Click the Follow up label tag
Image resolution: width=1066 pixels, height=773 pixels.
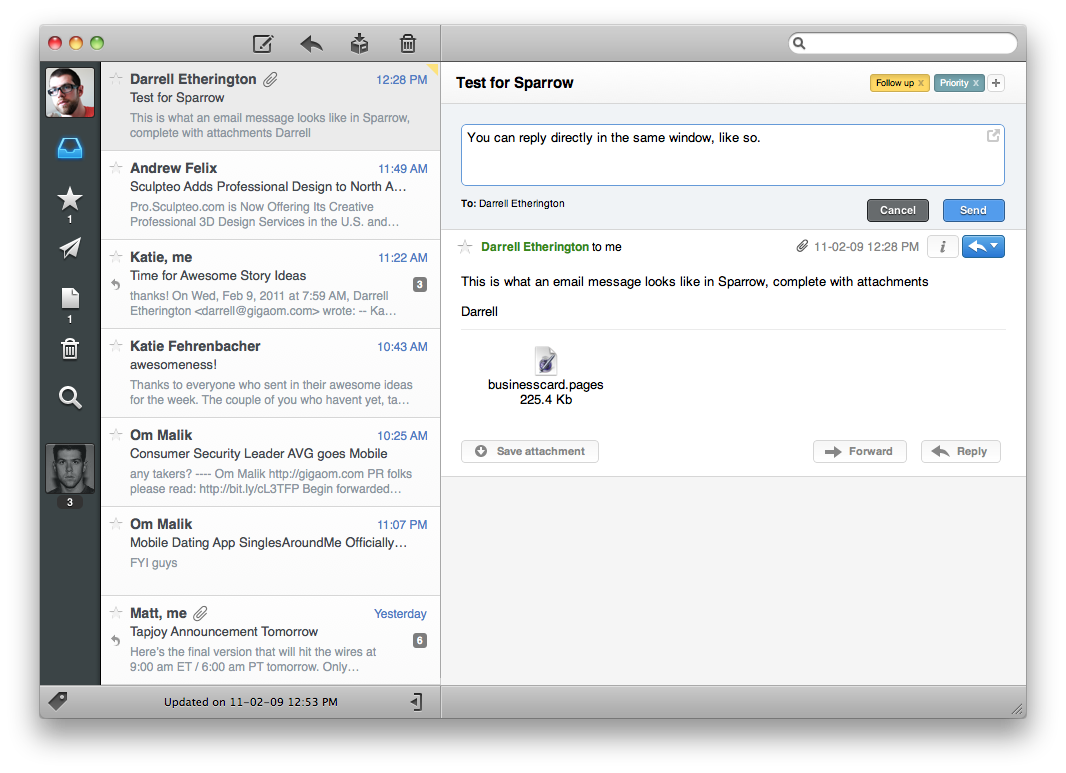(899, 83)
